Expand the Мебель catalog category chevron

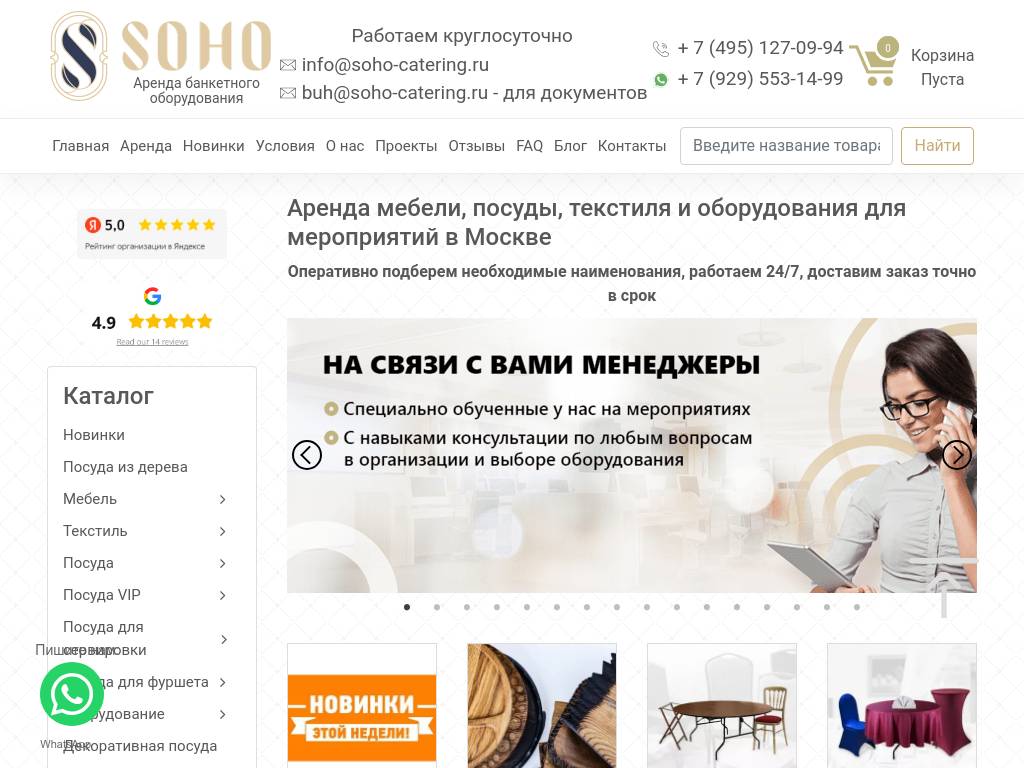[x=223, y=500]
